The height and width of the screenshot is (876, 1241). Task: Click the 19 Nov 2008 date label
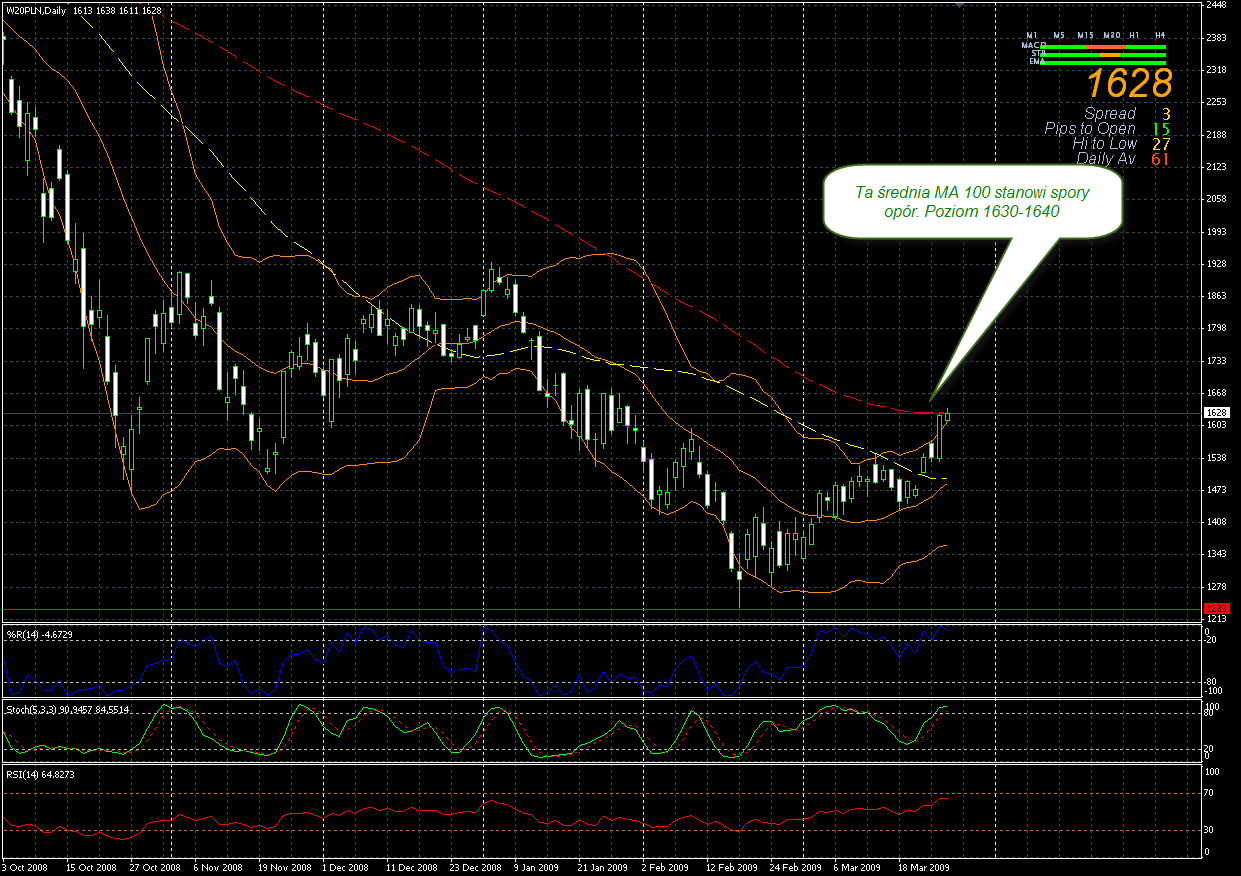click(x=284, y=868)
